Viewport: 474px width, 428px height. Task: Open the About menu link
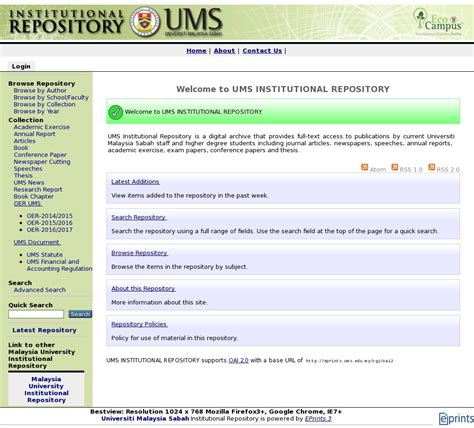224,51
